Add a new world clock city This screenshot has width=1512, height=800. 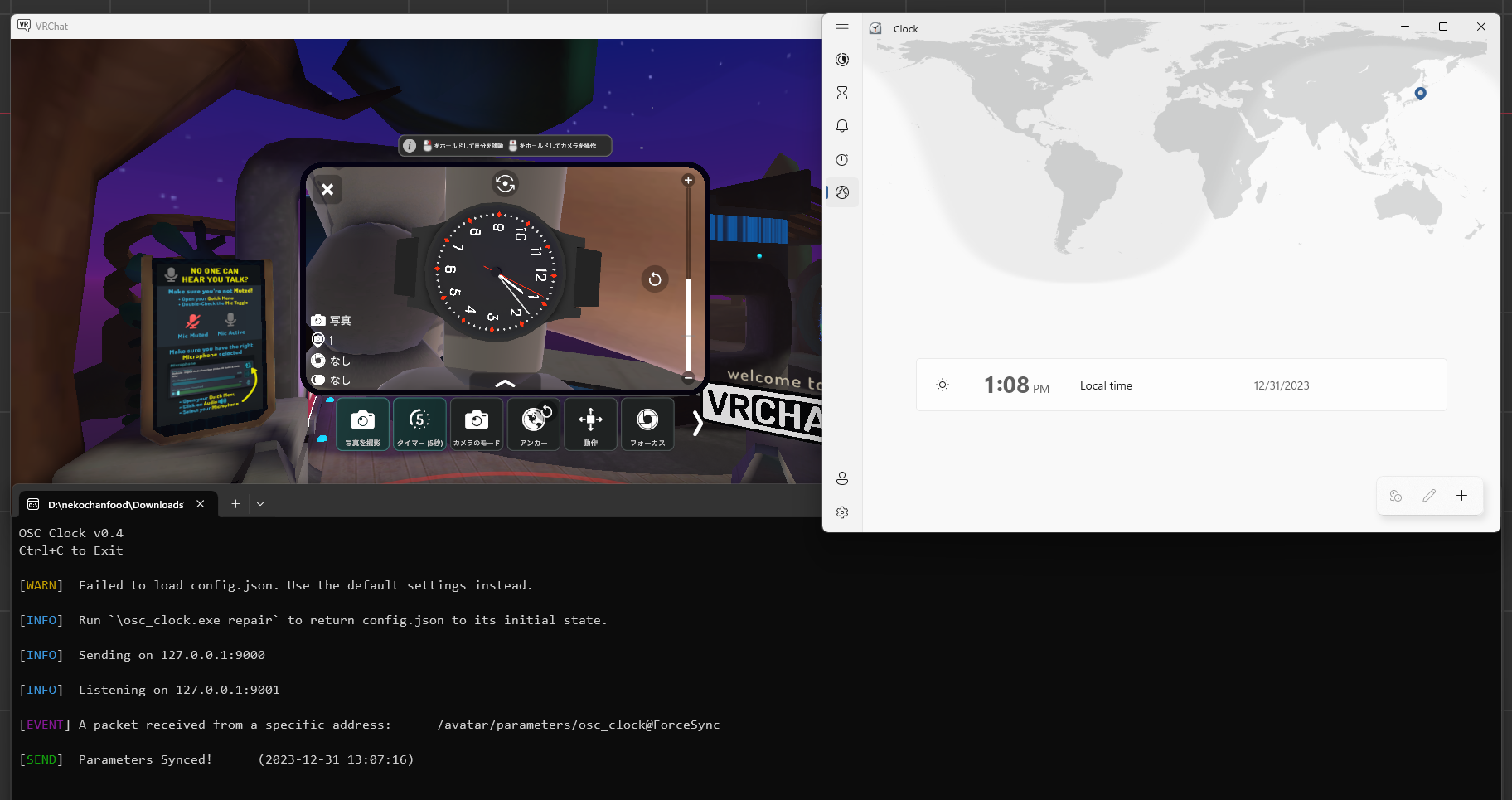pos(1461,496)
